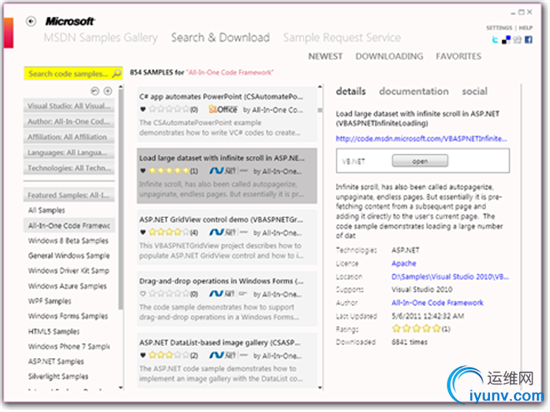Open ASP.NET GridView control demo sample

pyautogui.click(x=227, y=237)
